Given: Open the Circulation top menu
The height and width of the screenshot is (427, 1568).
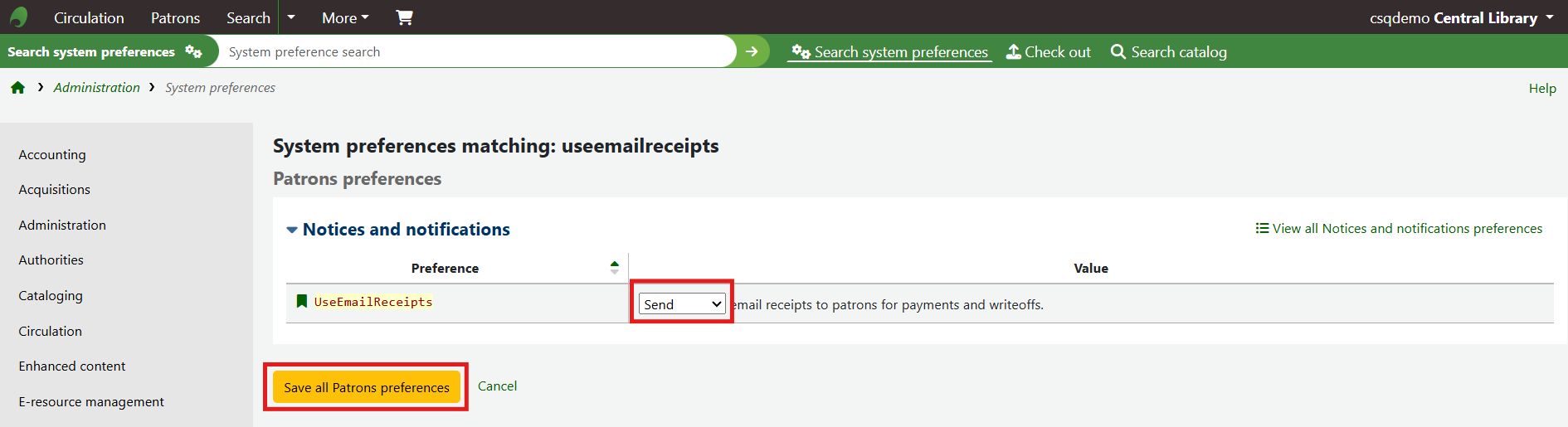Looking at the screenshot, I should click(89, 17).
